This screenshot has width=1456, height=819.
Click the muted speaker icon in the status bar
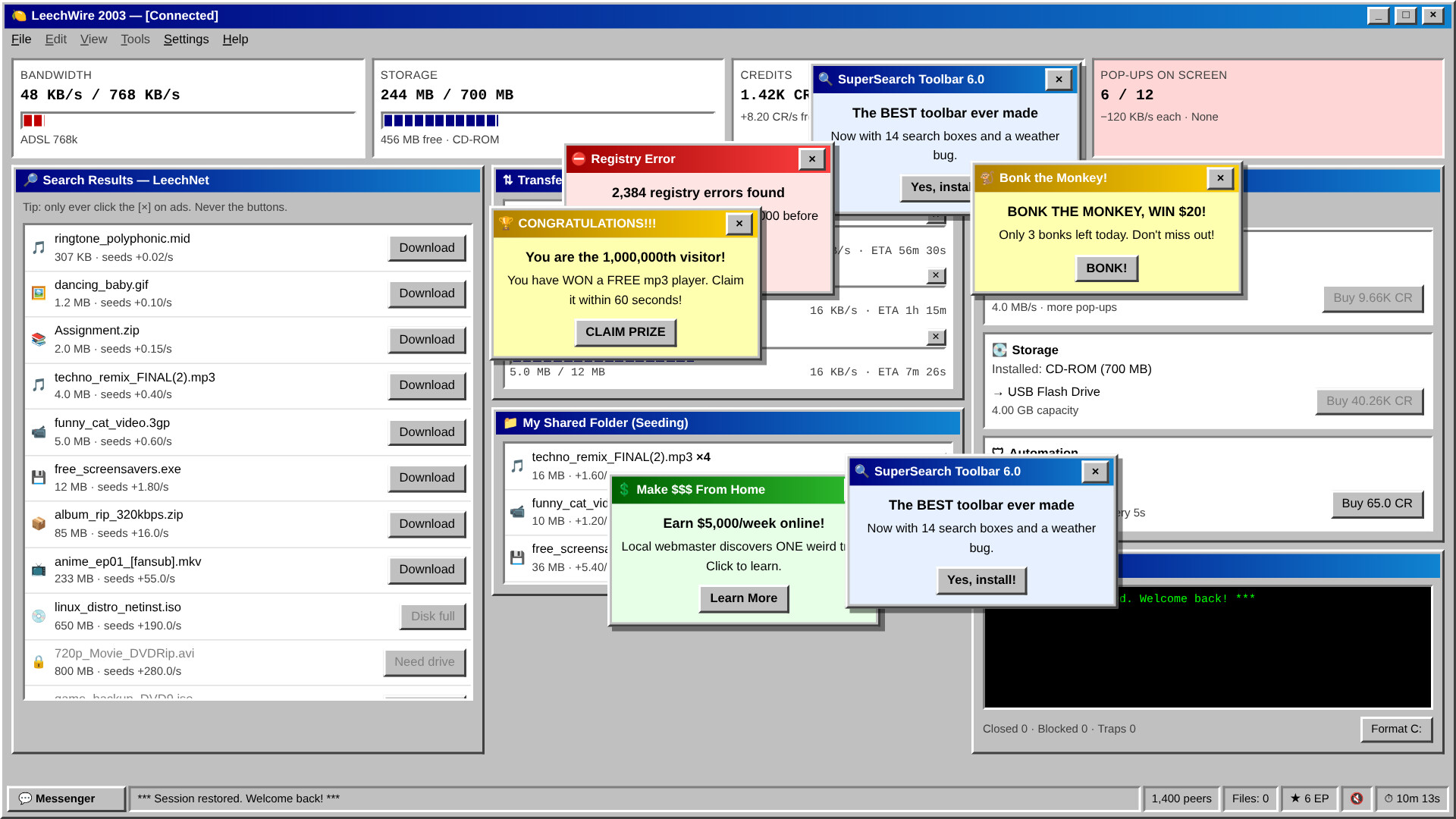(1357, 799)
